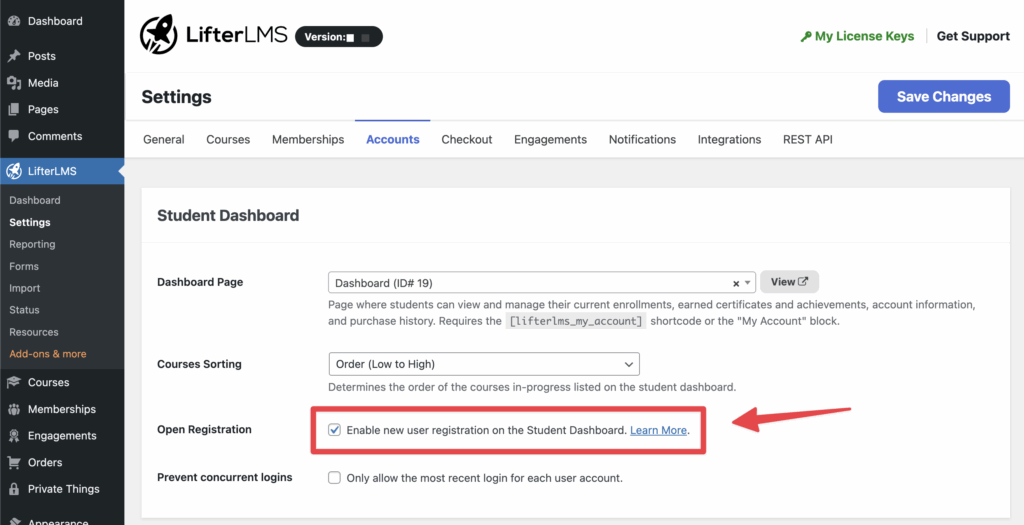Image resolution: width=1024 pixels, height=525 pixels.
Task: Click the Orders cart icon
Action: (x=14, y=462)
